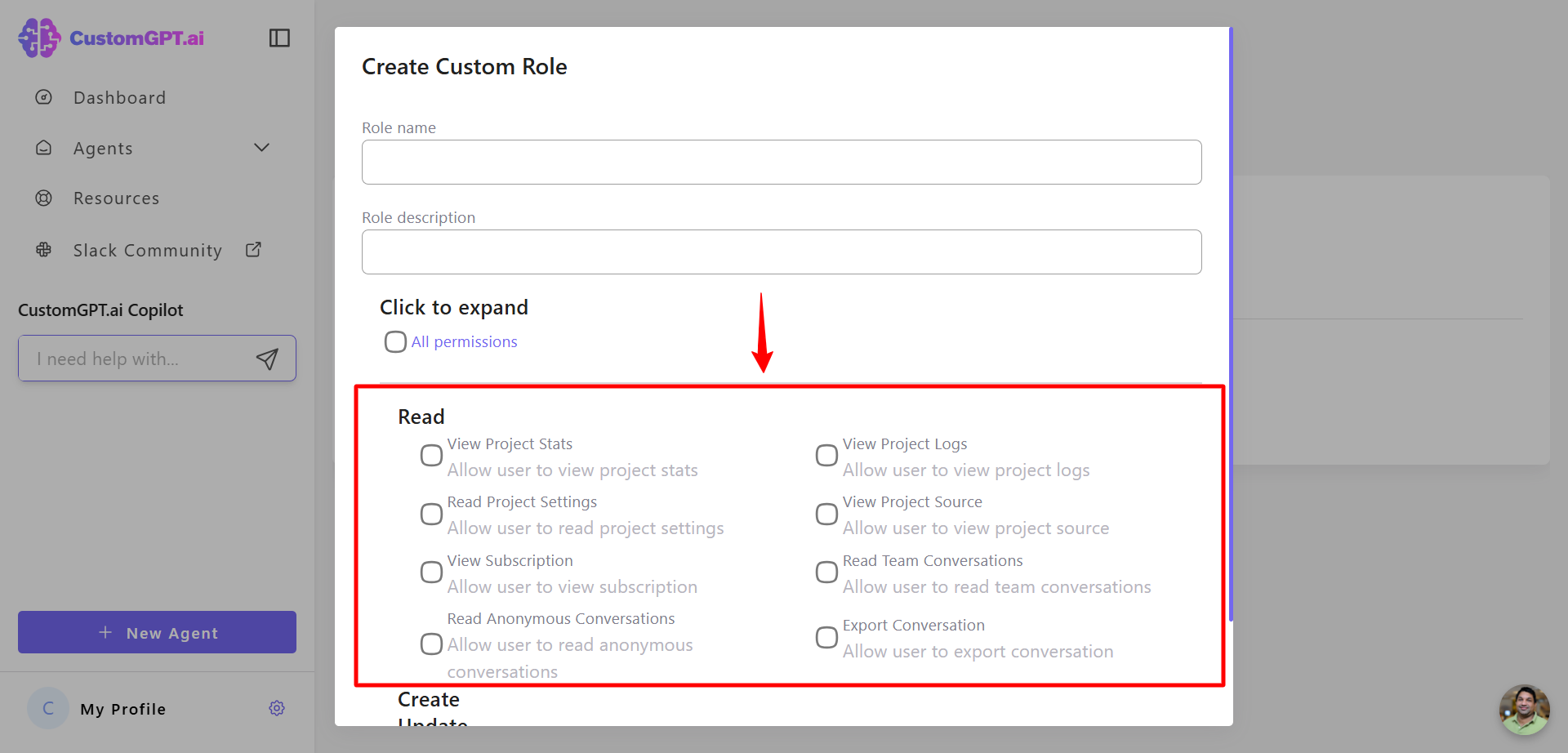Viewport: 1568px width, 753px height.
Task: Check the All permissions checkbox
Action: pyautogui.click(x=395, y=341)
